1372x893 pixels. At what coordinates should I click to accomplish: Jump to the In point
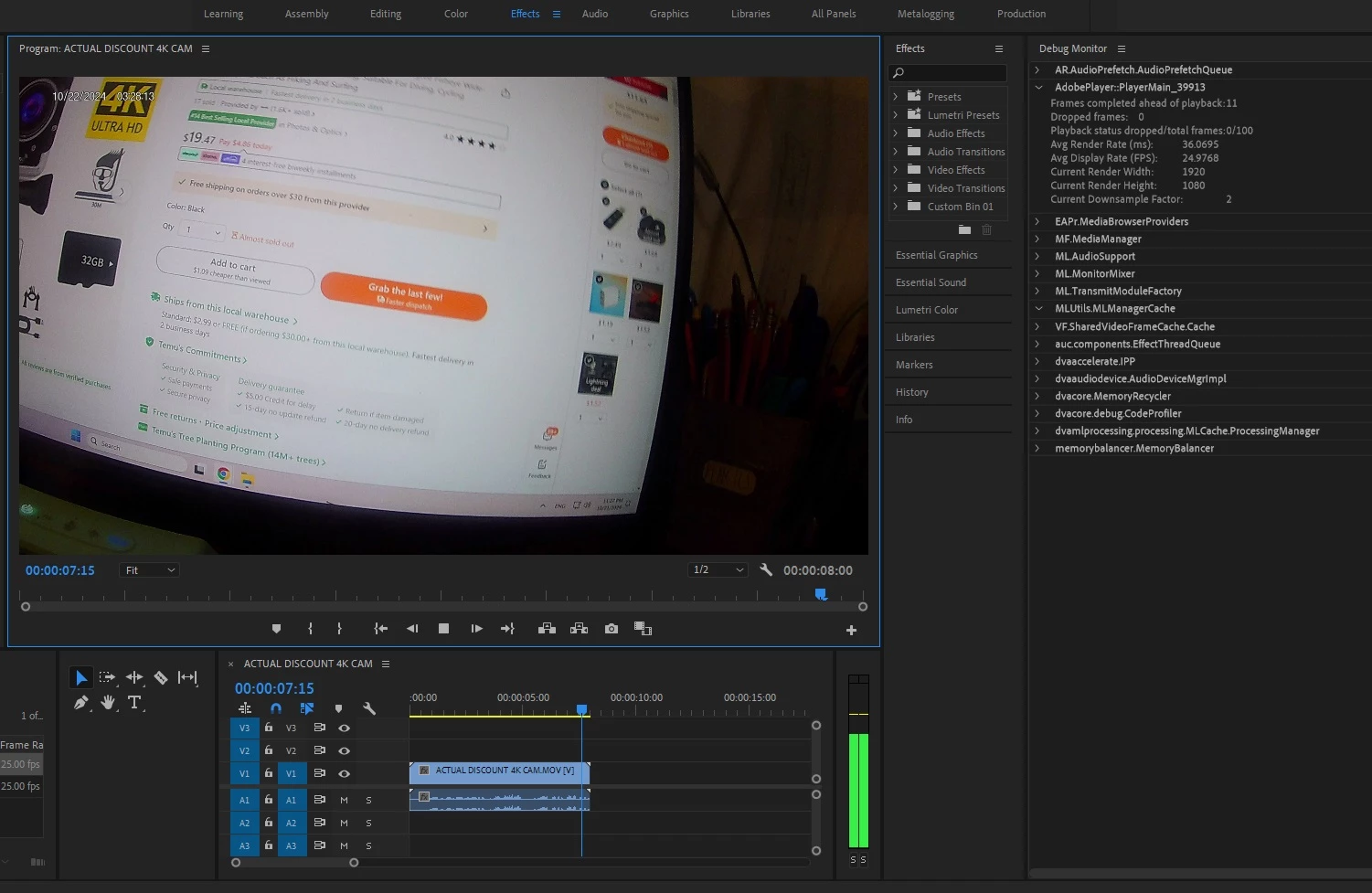click(x=381, y=629)
